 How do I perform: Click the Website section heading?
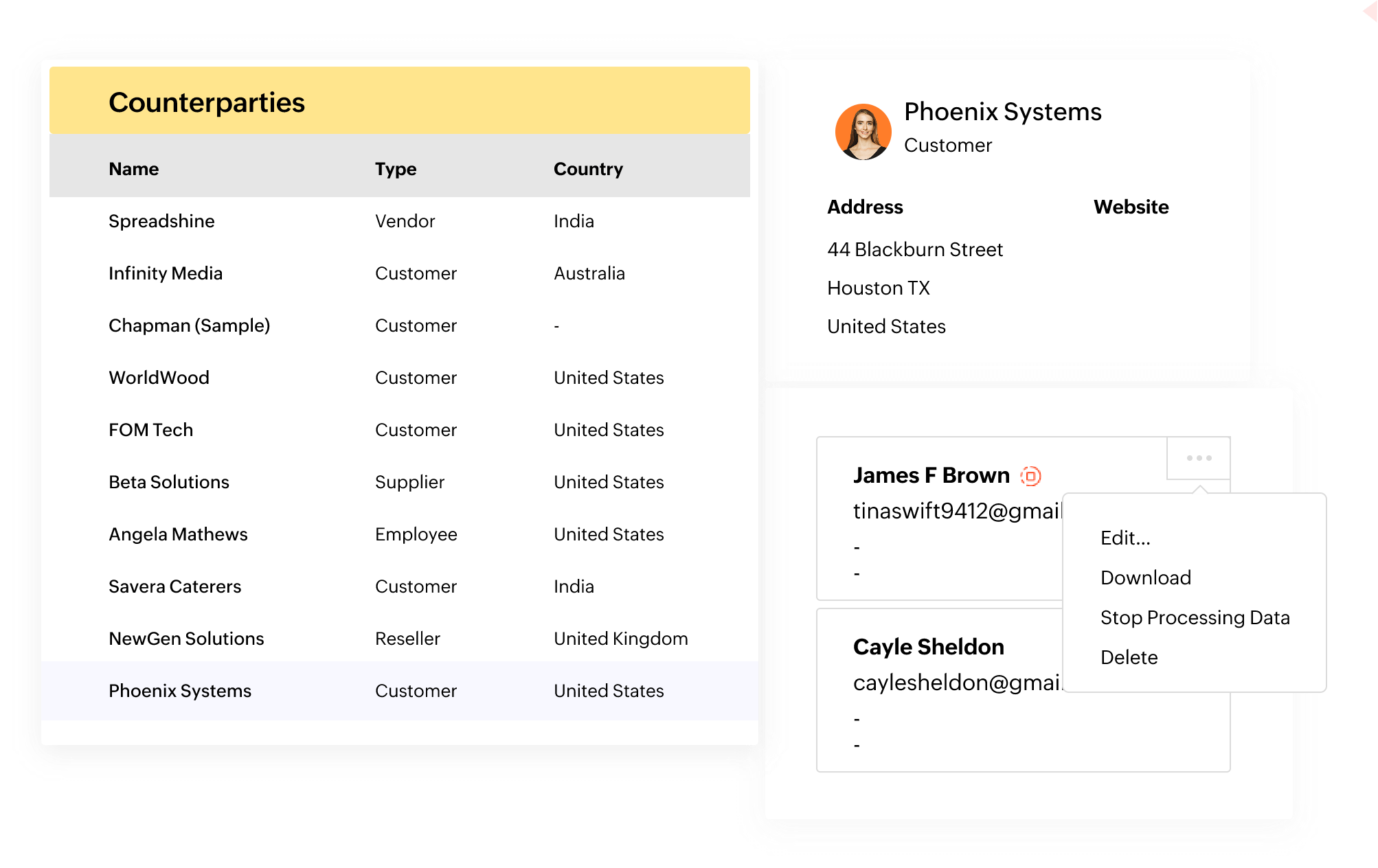pyautogui.click(x=1131, y=207)
